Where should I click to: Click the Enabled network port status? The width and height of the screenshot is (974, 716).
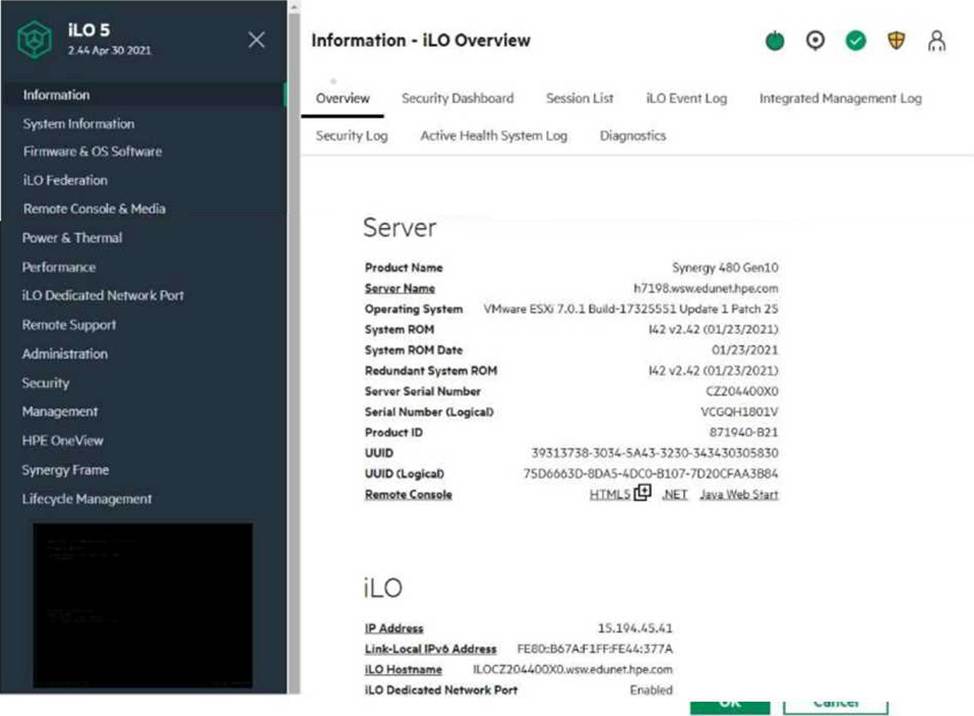pyautogui.click(x=651, y=690)
